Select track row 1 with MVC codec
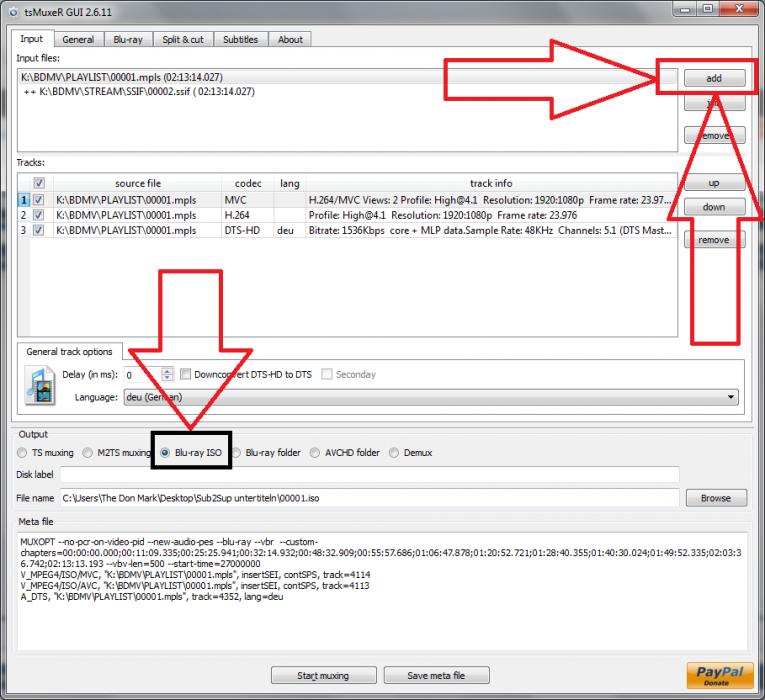765x700 pixels. click(347, 200)
